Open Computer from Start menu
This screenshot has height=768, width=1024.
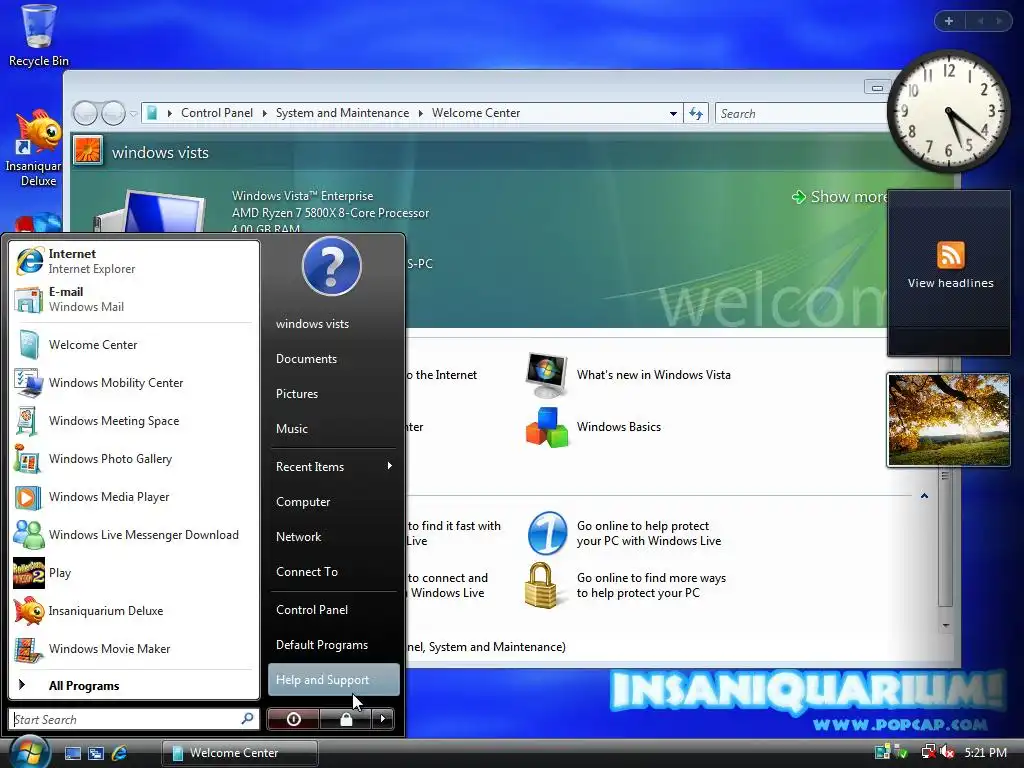click(x=334, y=502)
